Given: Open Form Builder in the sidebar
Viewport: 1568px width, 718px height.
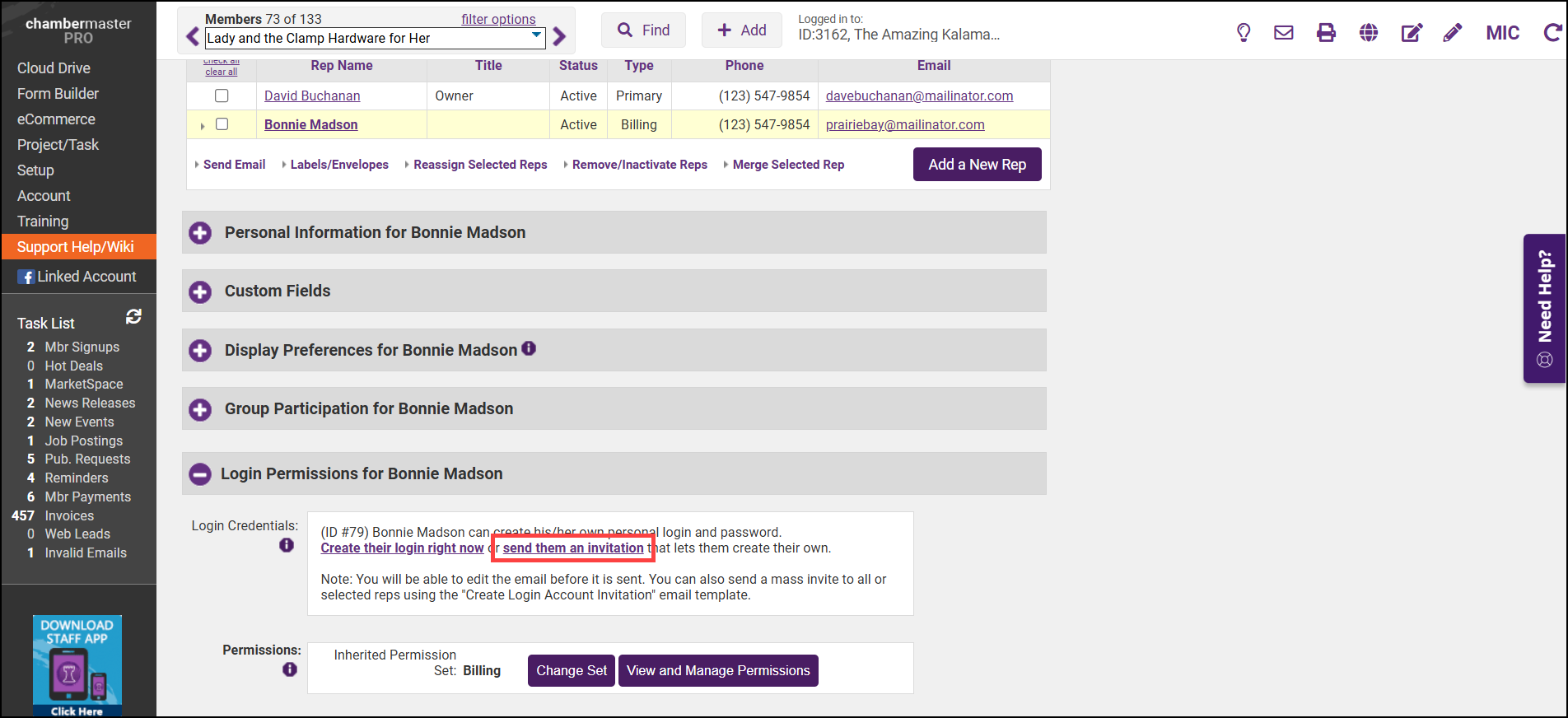Looking at the screenshot, I should [58, 94].
